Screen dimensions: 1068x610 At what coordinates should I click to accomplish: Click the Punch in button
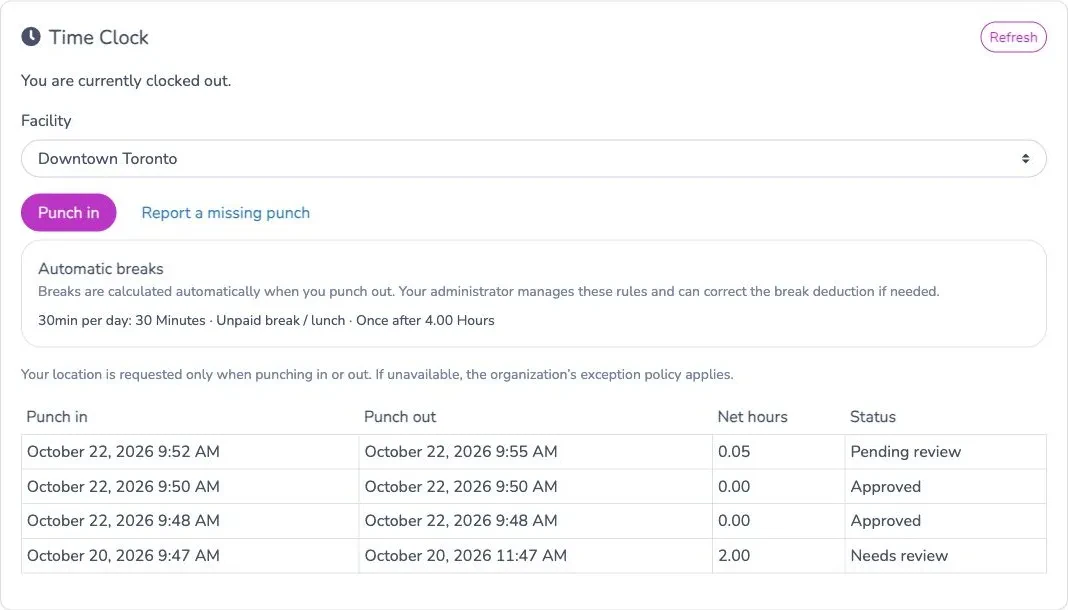point(69,212)
